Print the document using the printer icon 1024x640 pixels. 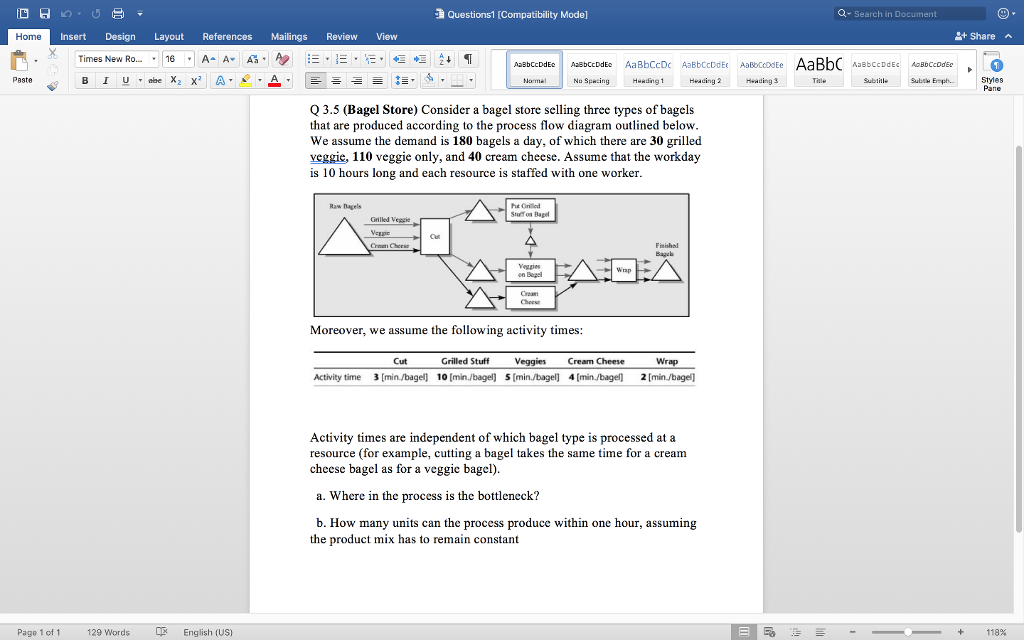(118, 14)
